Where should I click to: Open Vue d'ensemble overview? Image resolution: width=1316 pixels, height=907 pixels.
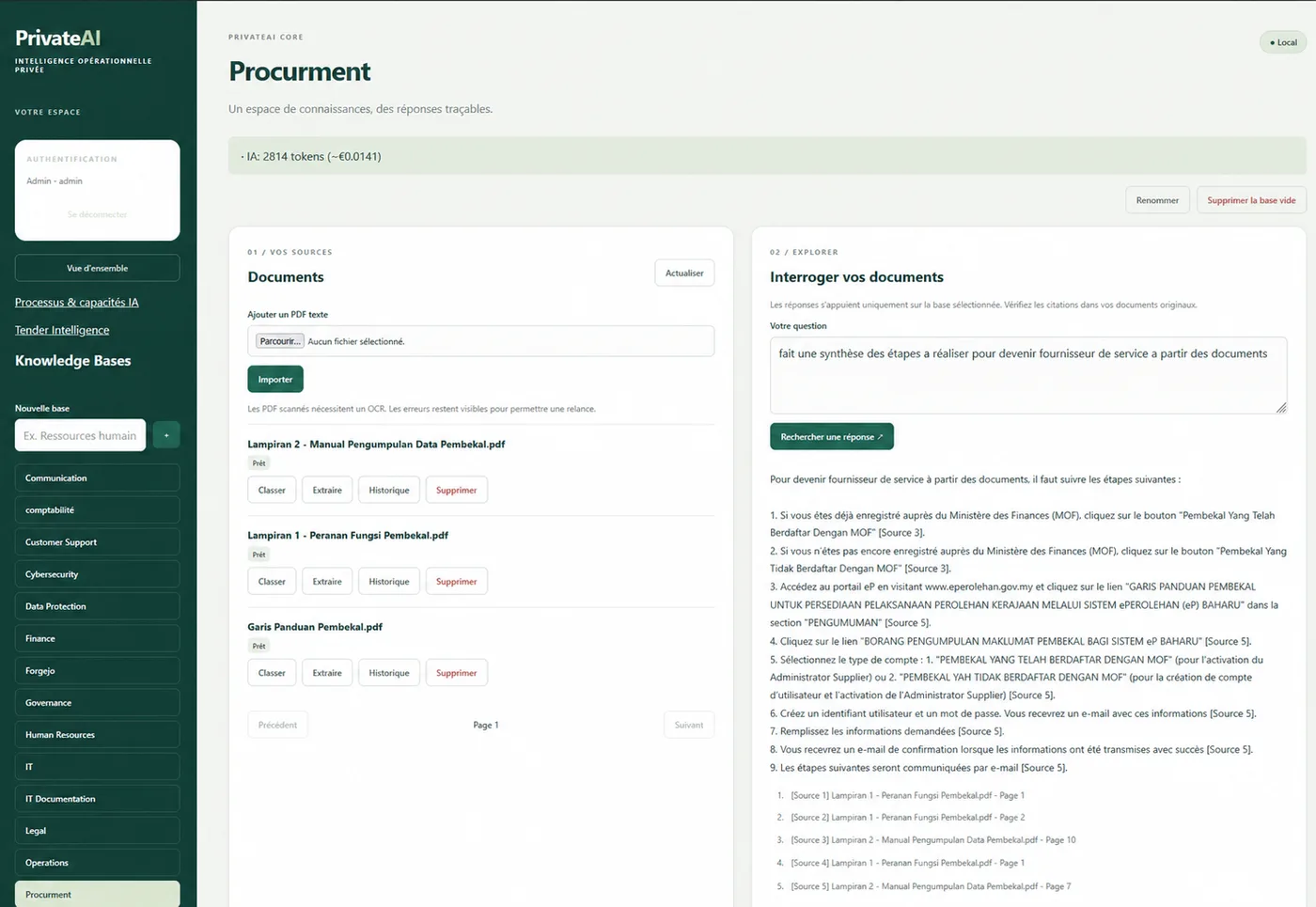(x=97, y=268)
